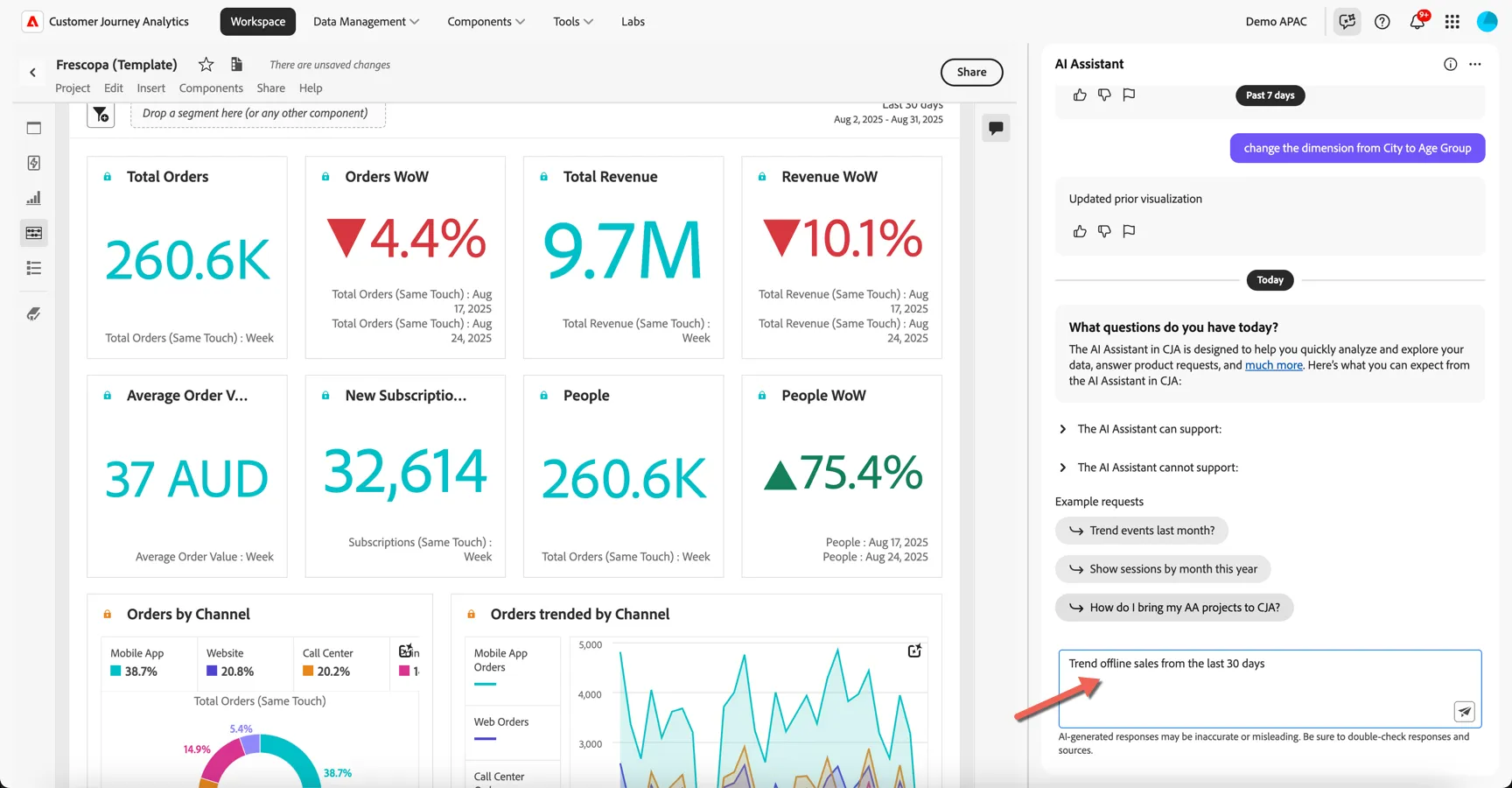Open the Insert menu
Screen dimensions: 1512x788
[150, 88]
